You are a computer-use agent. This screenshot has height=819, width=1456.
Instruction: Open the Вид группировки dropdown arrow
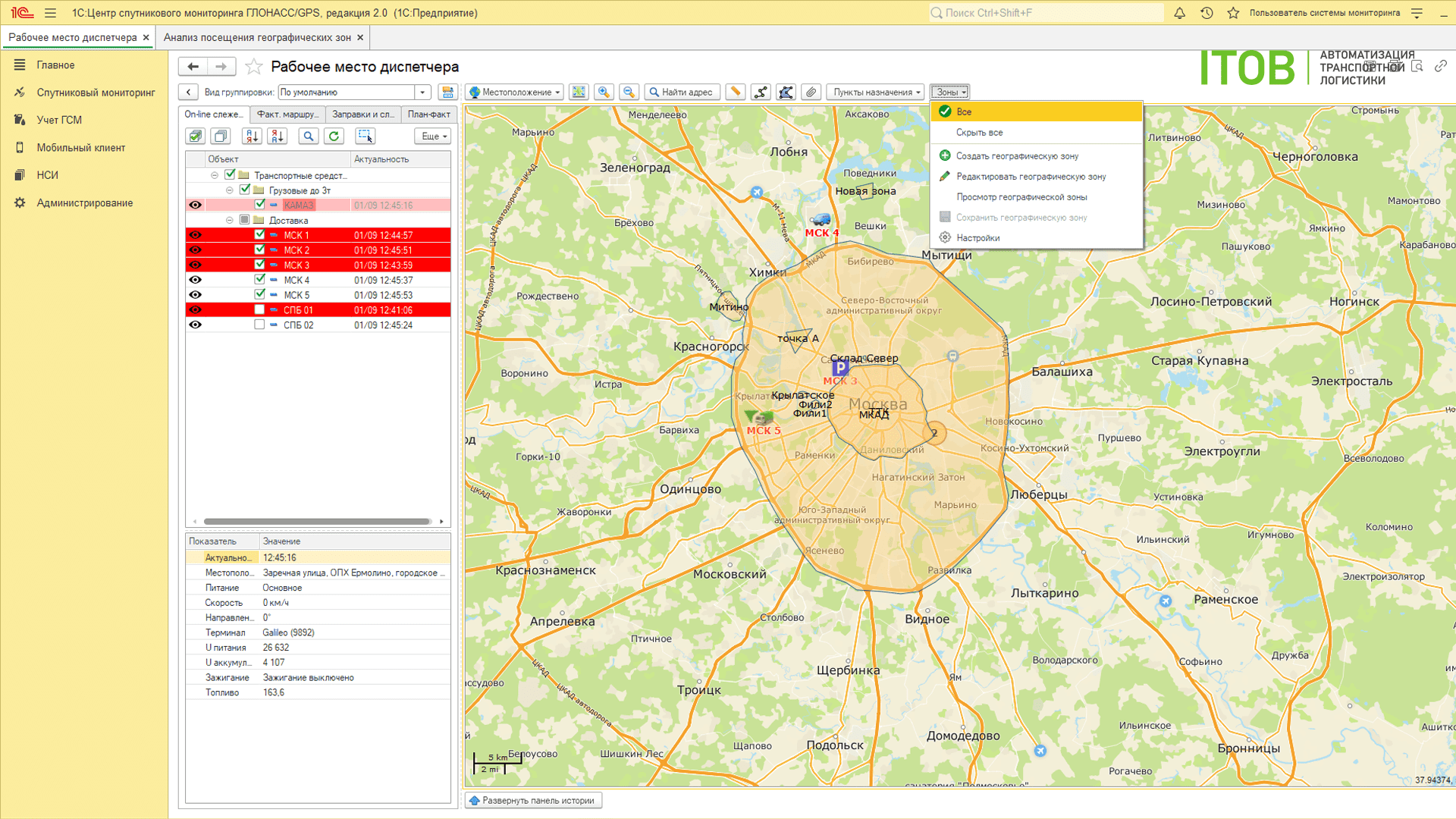pos(422,92)
